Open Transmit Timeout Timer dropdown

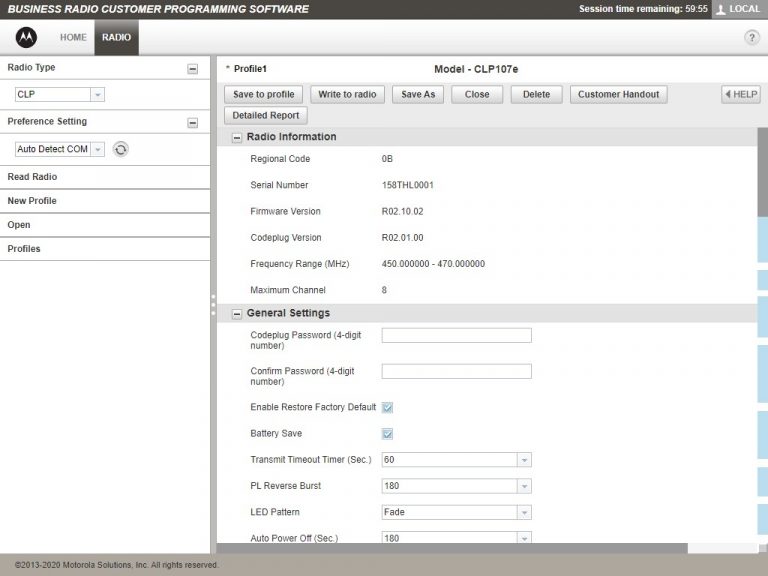pos(523,460)
